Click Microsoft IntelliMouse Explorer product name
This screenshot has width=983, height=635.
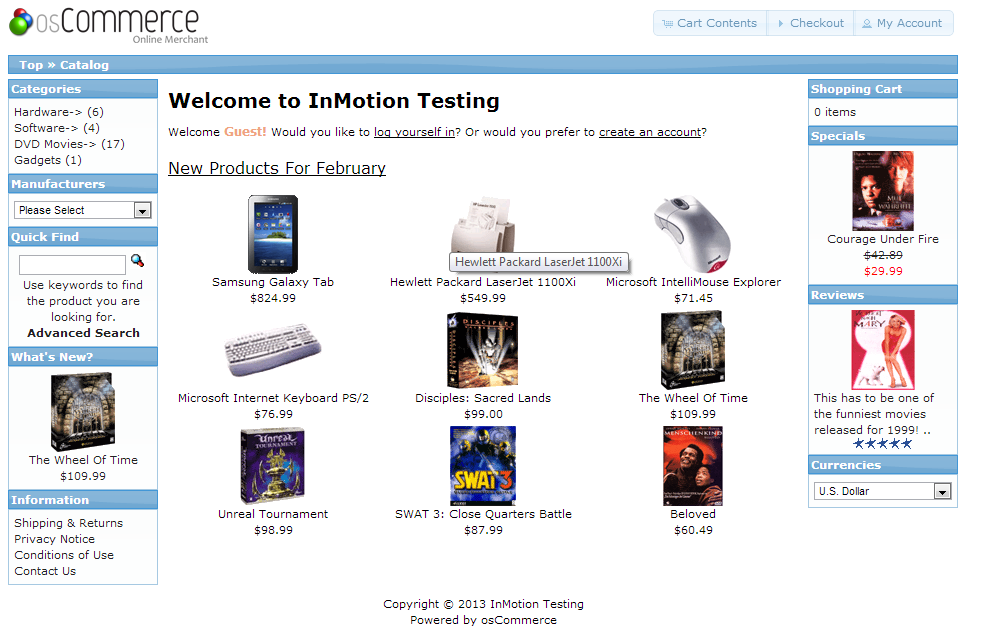click(x=693, y=282)
